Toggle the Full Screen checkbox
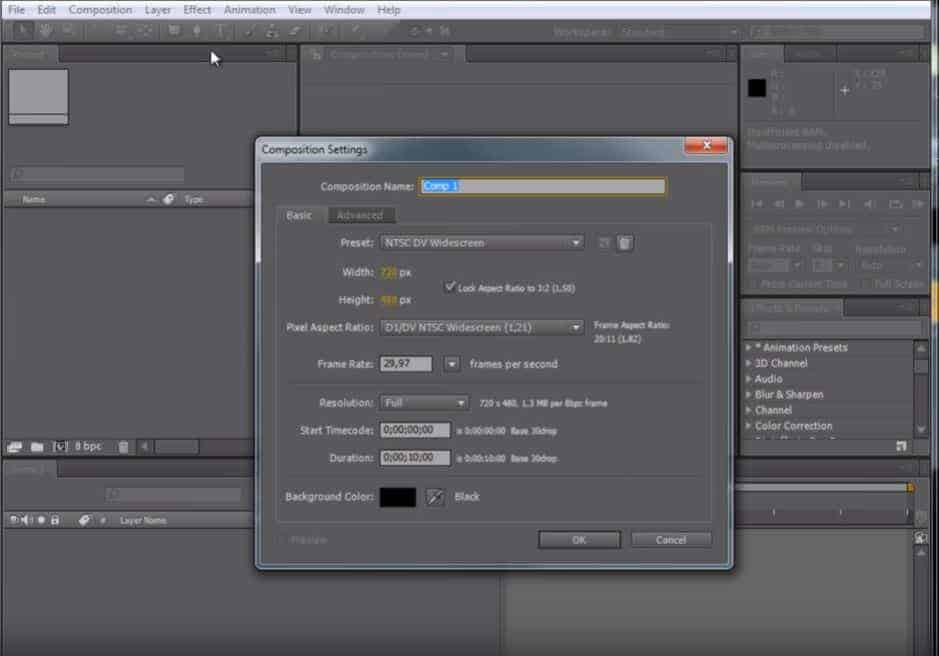Viewport: 939px width, 656px height. point(867,284)
